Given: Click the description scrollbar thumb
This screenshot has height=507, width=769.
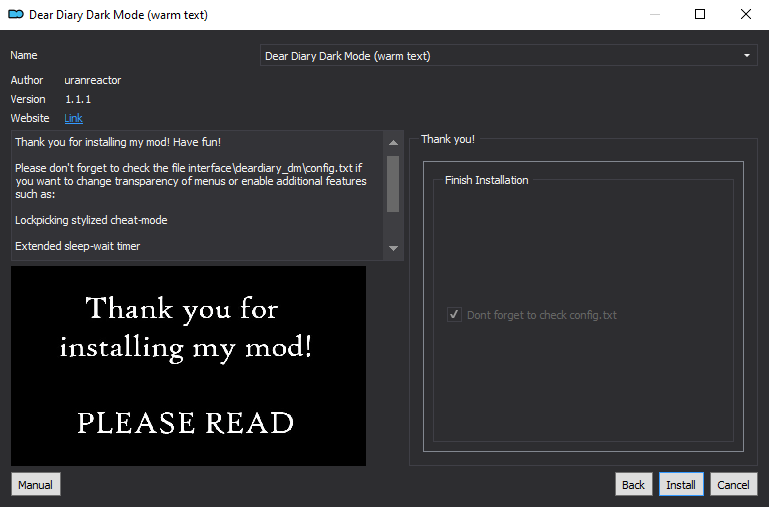Looking at the screenshot, I should (x=393, y=184).
